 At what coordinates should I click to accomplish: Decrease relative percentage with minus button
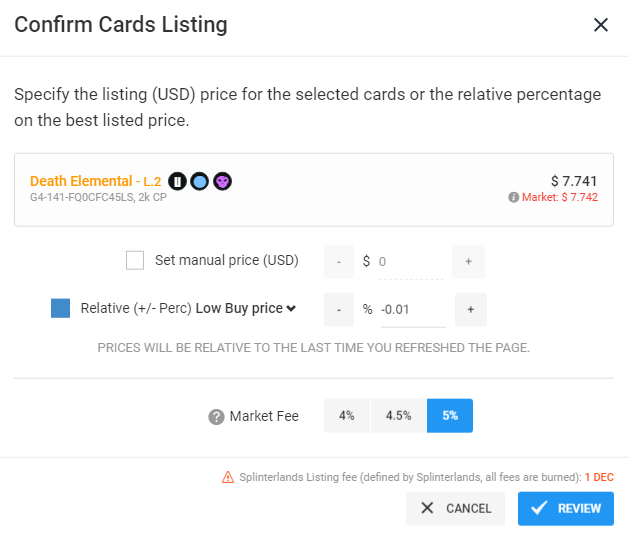click(x=339, y=310)
